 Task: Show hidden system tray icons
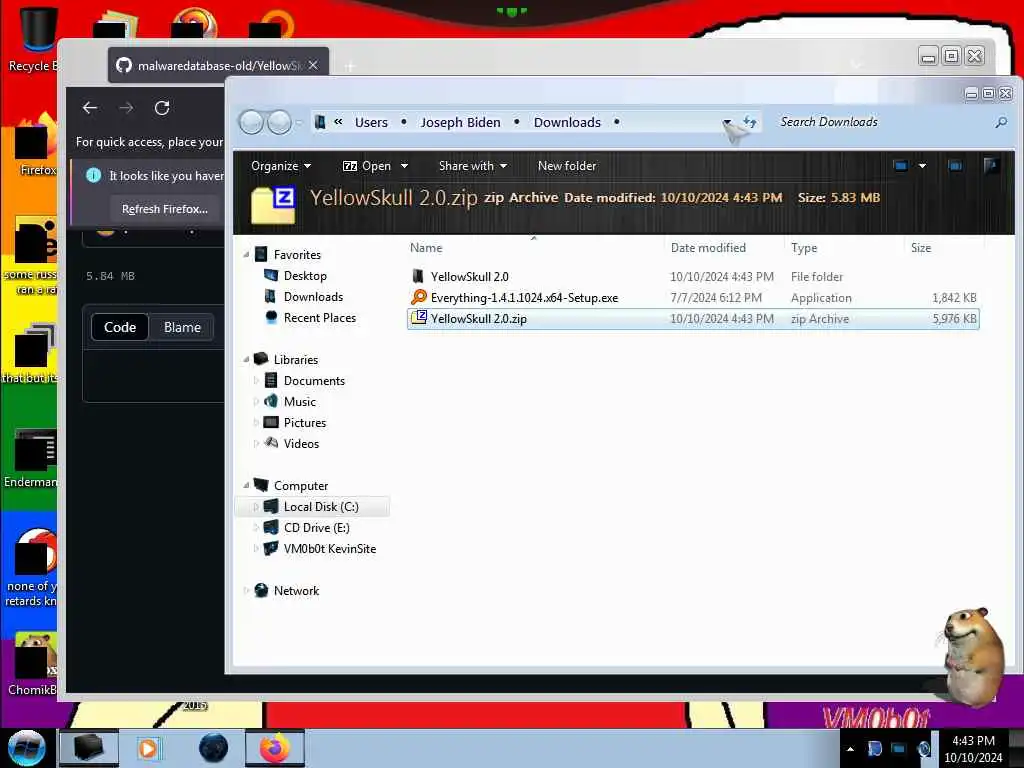coord(850,749)
